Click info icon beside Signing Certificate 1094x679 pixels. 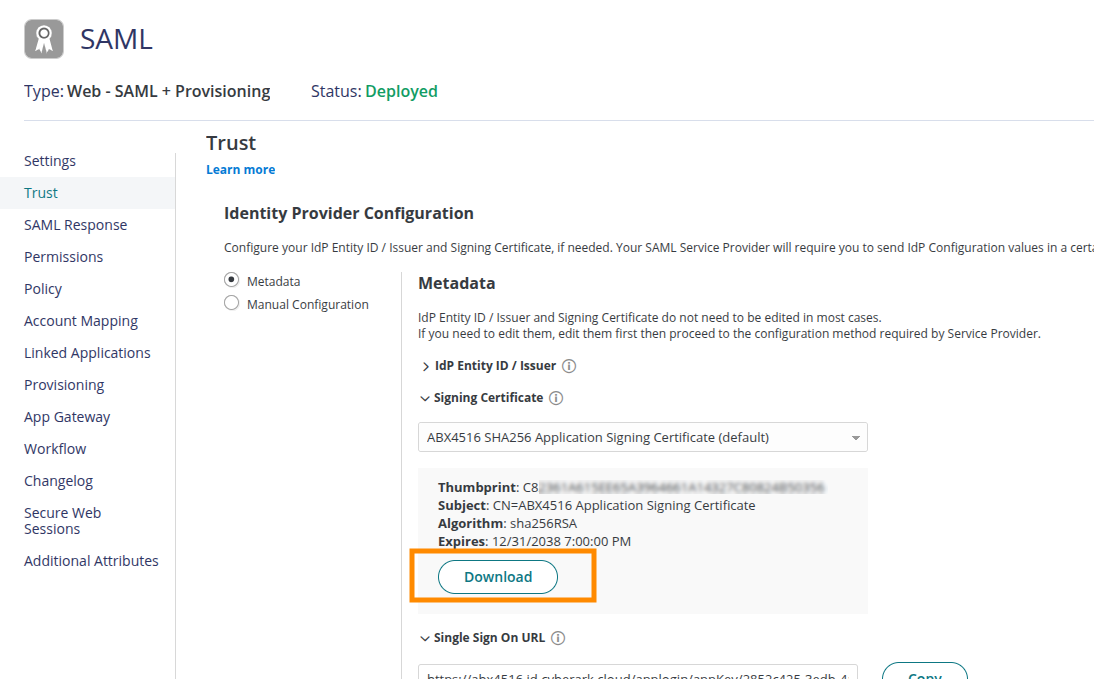click(556, 398)
